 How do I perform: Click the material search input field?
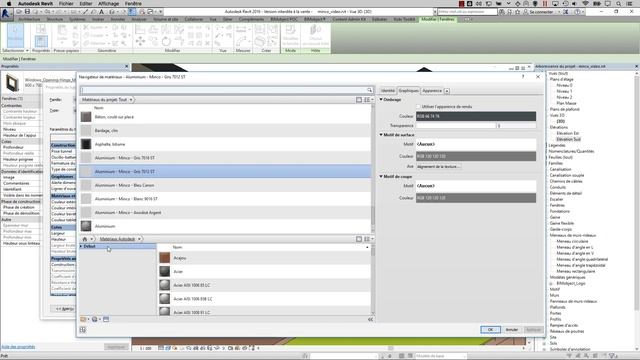pyautogui.click(x=224, y=90)
